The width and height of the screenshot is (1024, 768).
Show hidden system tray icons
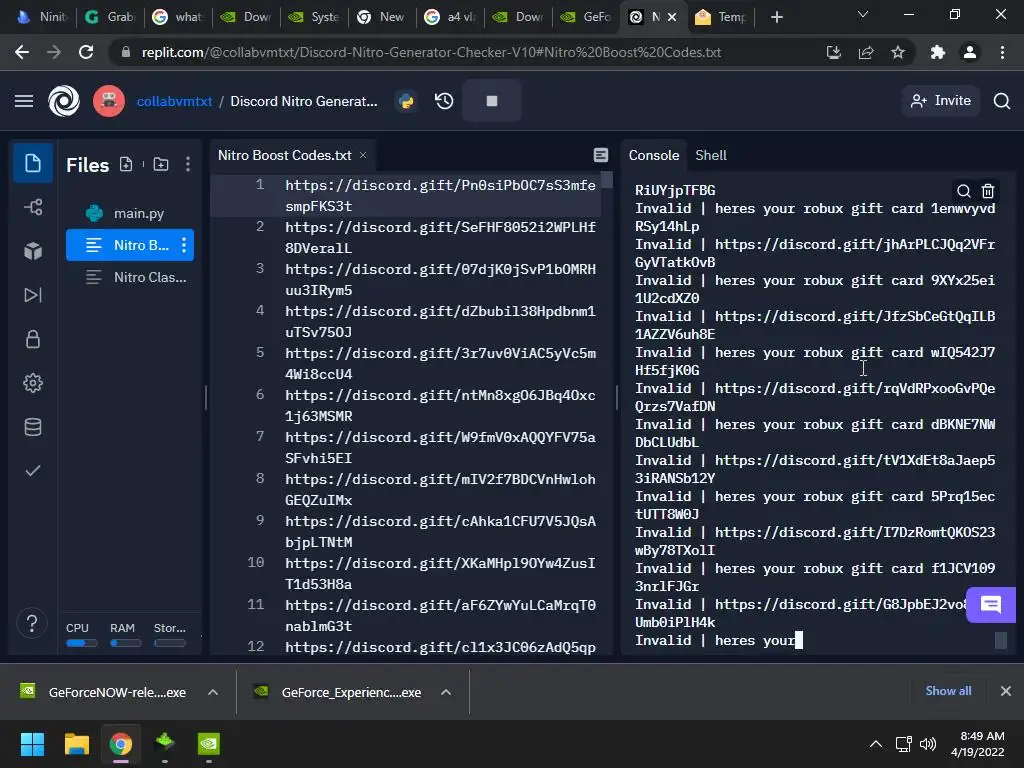876,744
